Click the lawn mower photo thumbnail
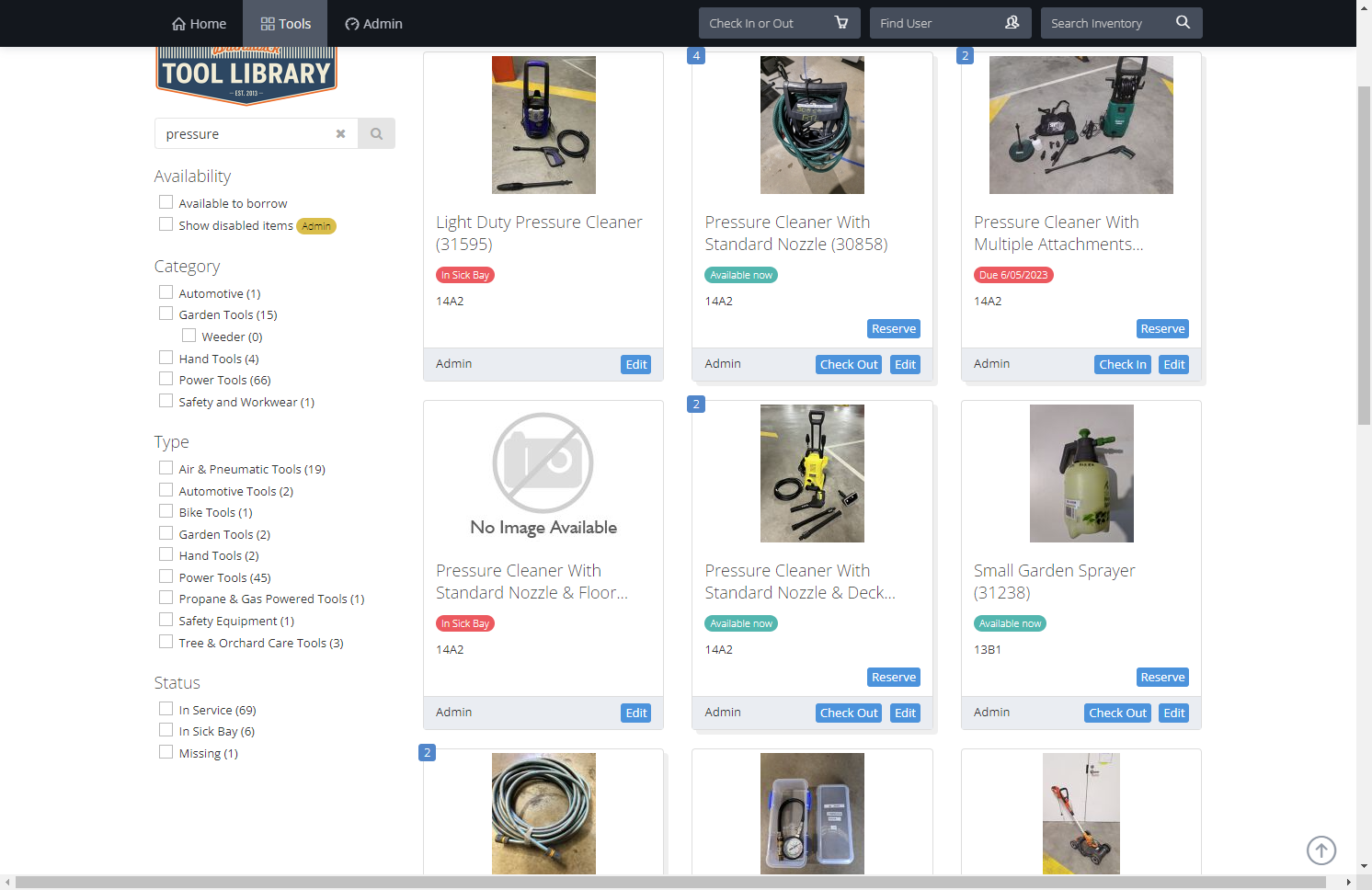This screenshot has width=1372, height=890. coord(1081,814)
